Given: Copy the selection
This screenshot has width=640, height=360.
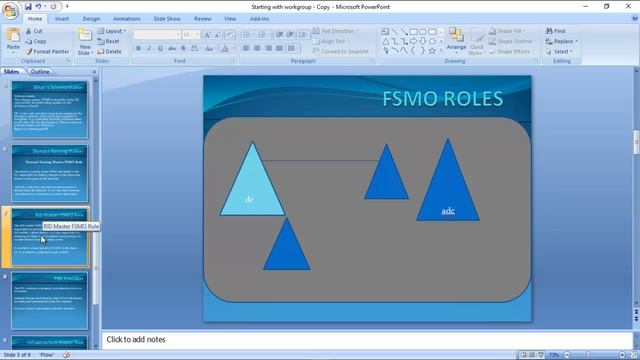Looking at the screenshot, I should [36, 41].
